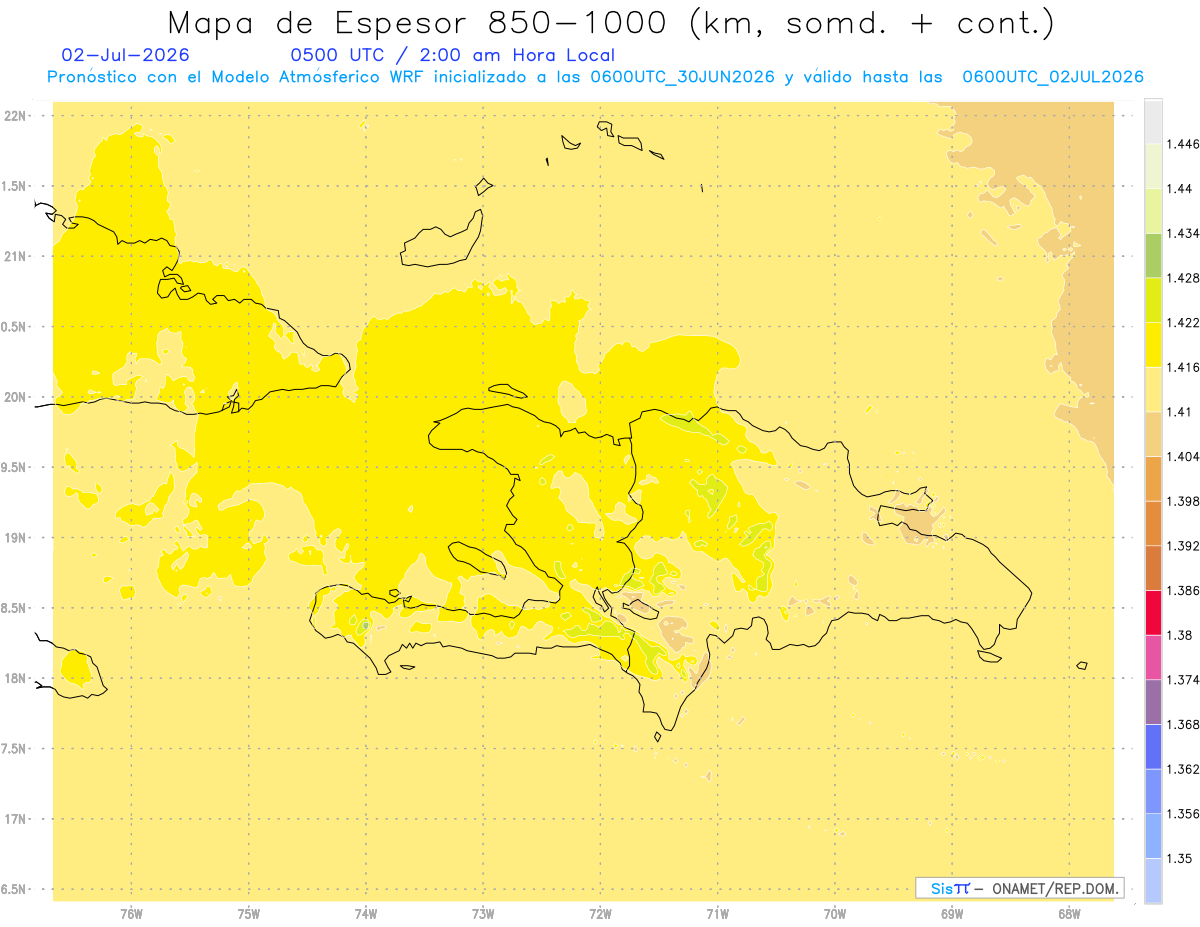
Task: Click the latitude label 8.5N
Action: click(13, 608)
